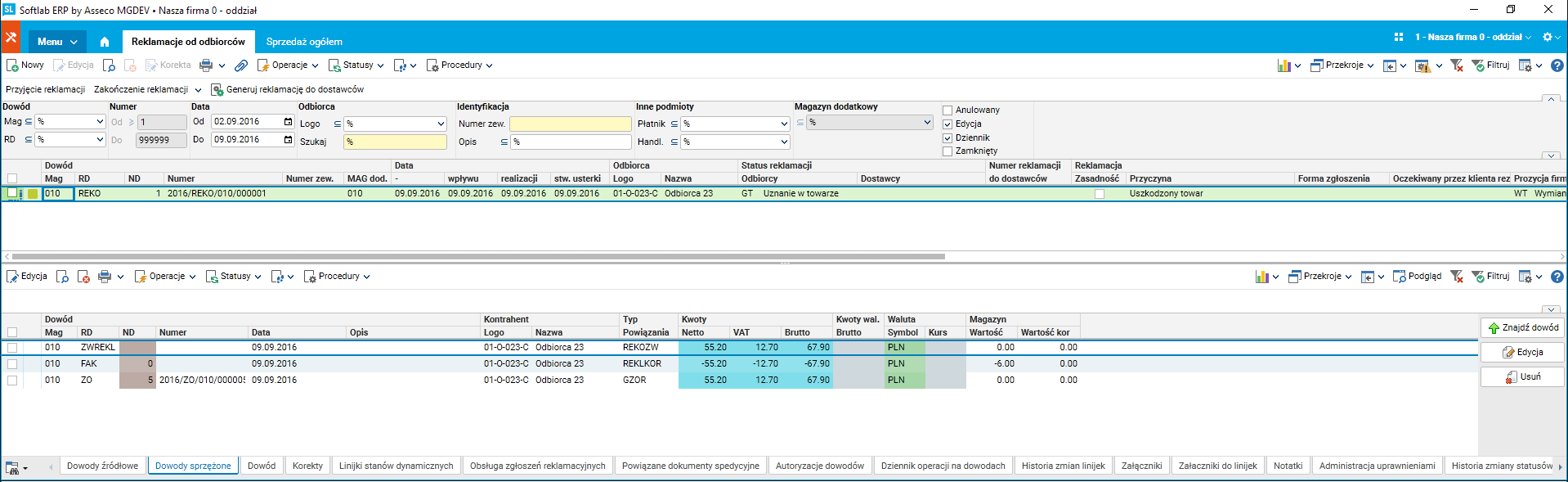Open the Statusy dropdown in the top toolbar
The height and width of the screenshot is (482, 1568).
point(356,65)
